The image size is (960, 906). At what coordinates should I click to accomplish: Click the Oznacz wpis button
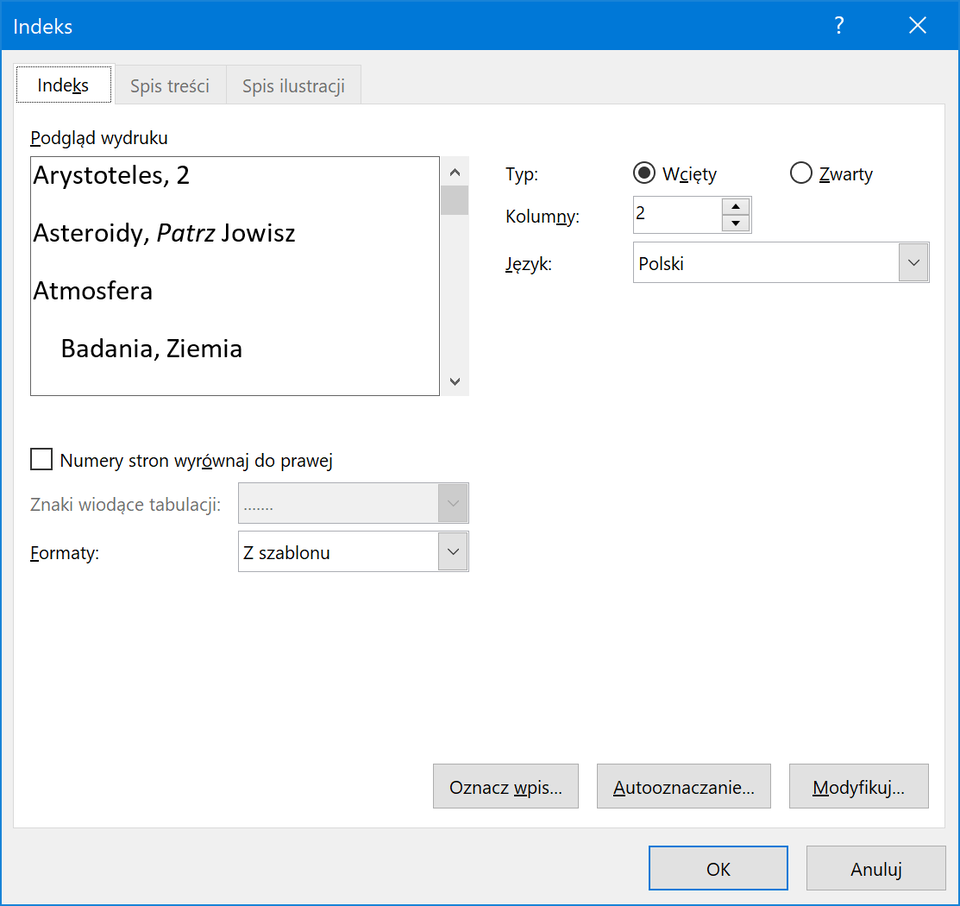[506, 787]
